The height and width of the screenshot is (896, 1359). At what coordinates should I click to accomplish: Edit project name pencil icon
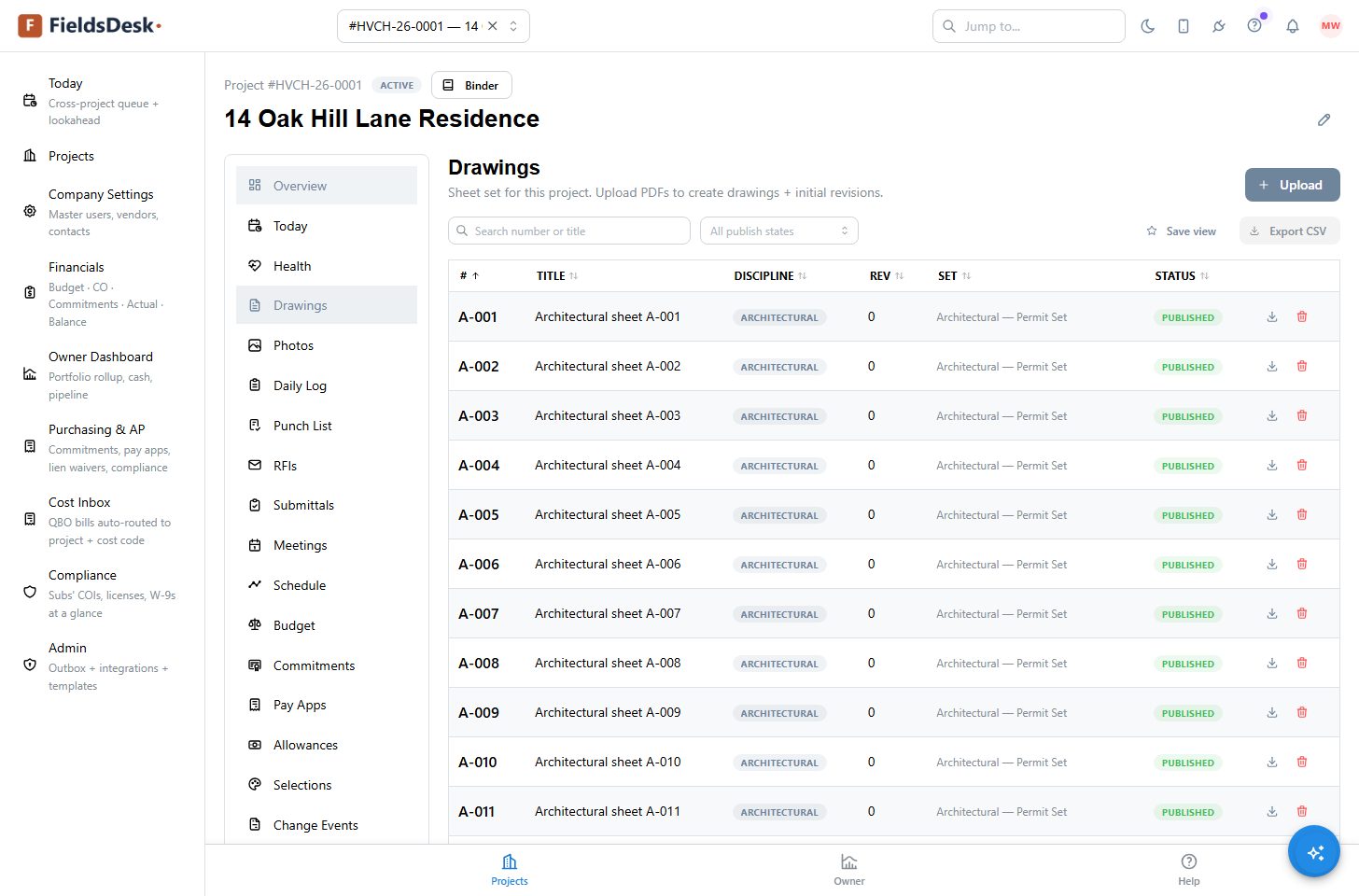[1324, 119]
